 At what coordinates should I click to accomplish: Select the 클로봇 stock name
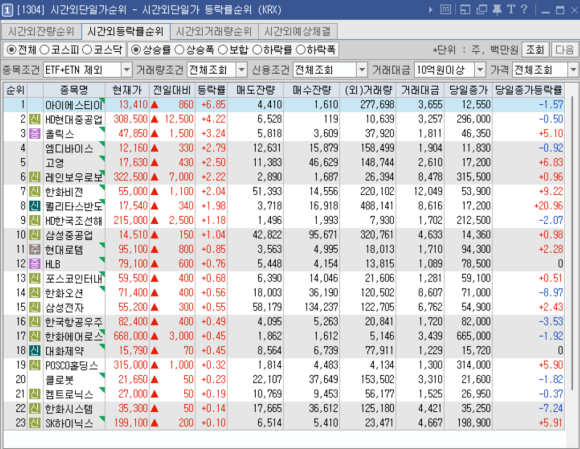(x=59, y=379)
